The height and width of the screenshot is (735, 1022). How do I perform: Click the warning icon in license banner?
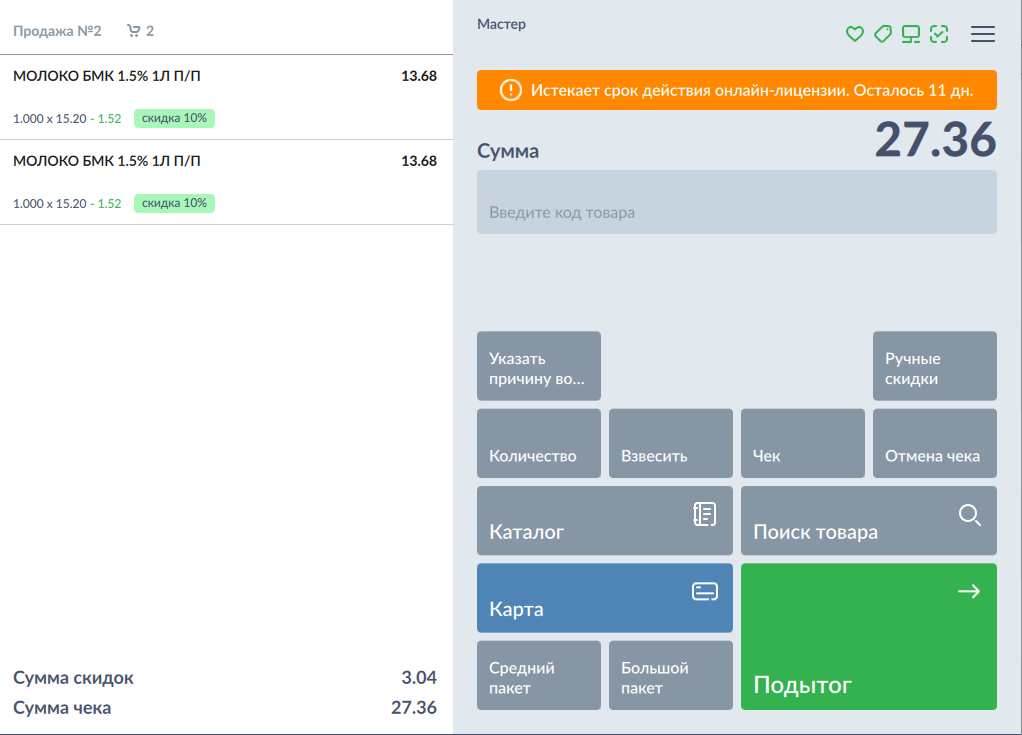pos(510,90)
